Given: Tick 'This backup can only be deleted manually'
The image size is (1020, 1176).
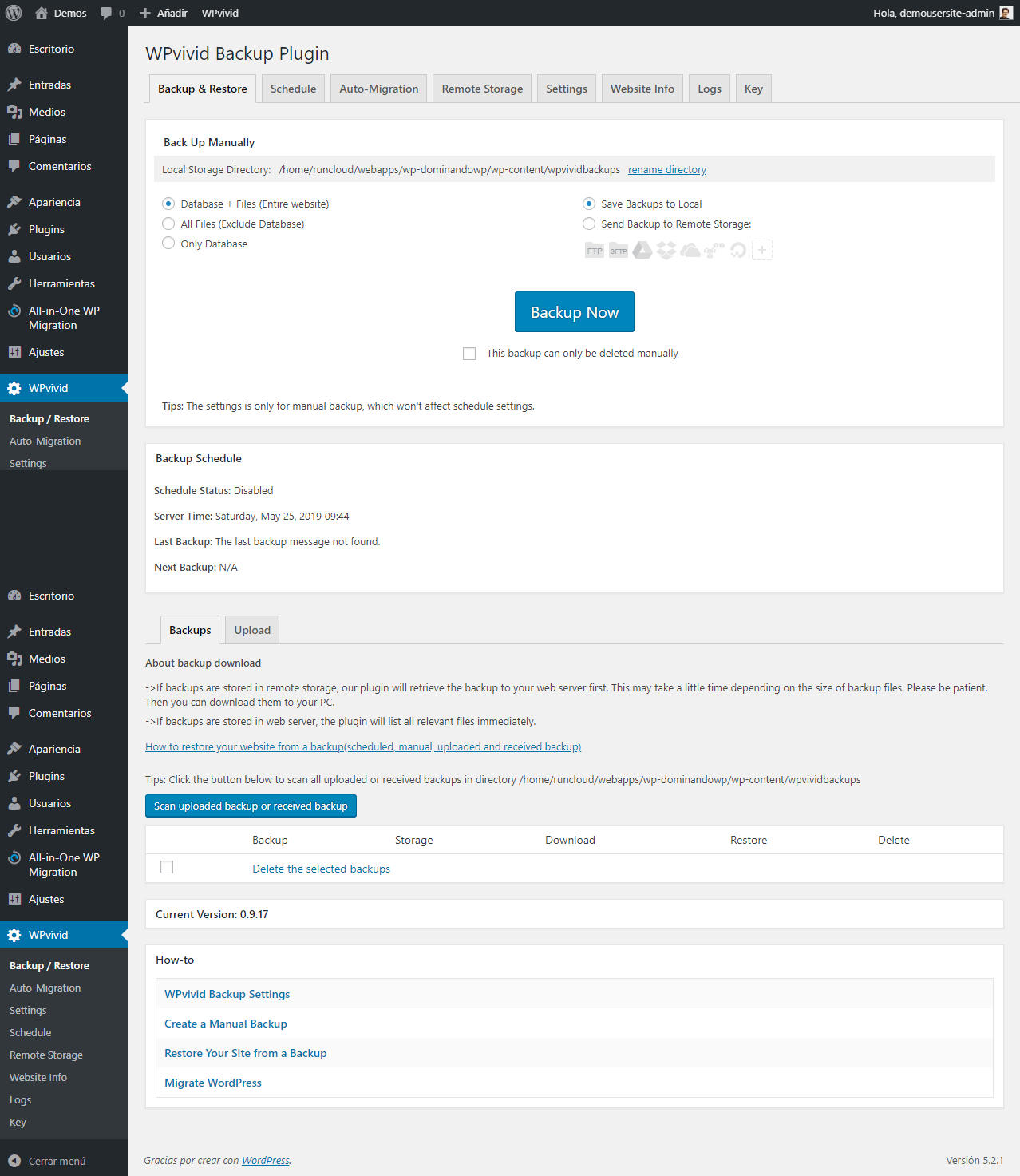Looking at the screenshot, I should [469, 354].
